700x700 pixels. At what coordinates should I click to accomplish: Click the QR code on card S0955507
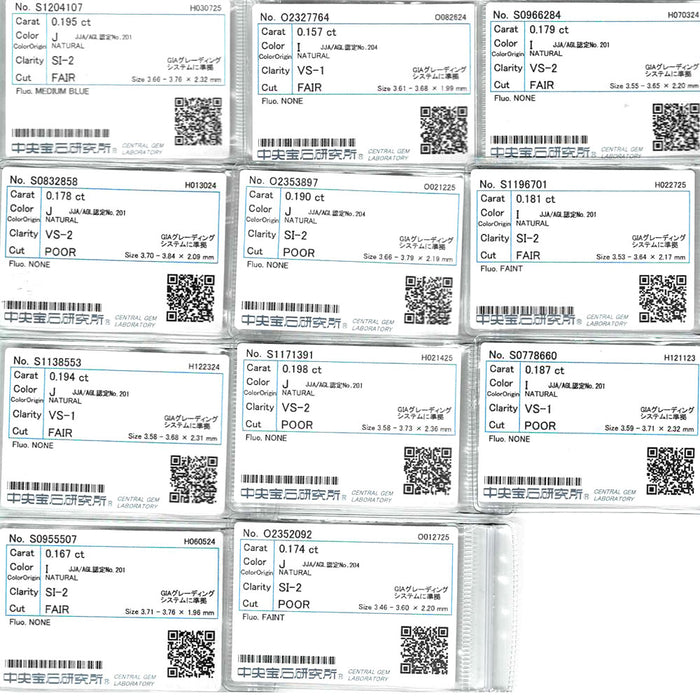pyautogui.click(x=191, y=654)
